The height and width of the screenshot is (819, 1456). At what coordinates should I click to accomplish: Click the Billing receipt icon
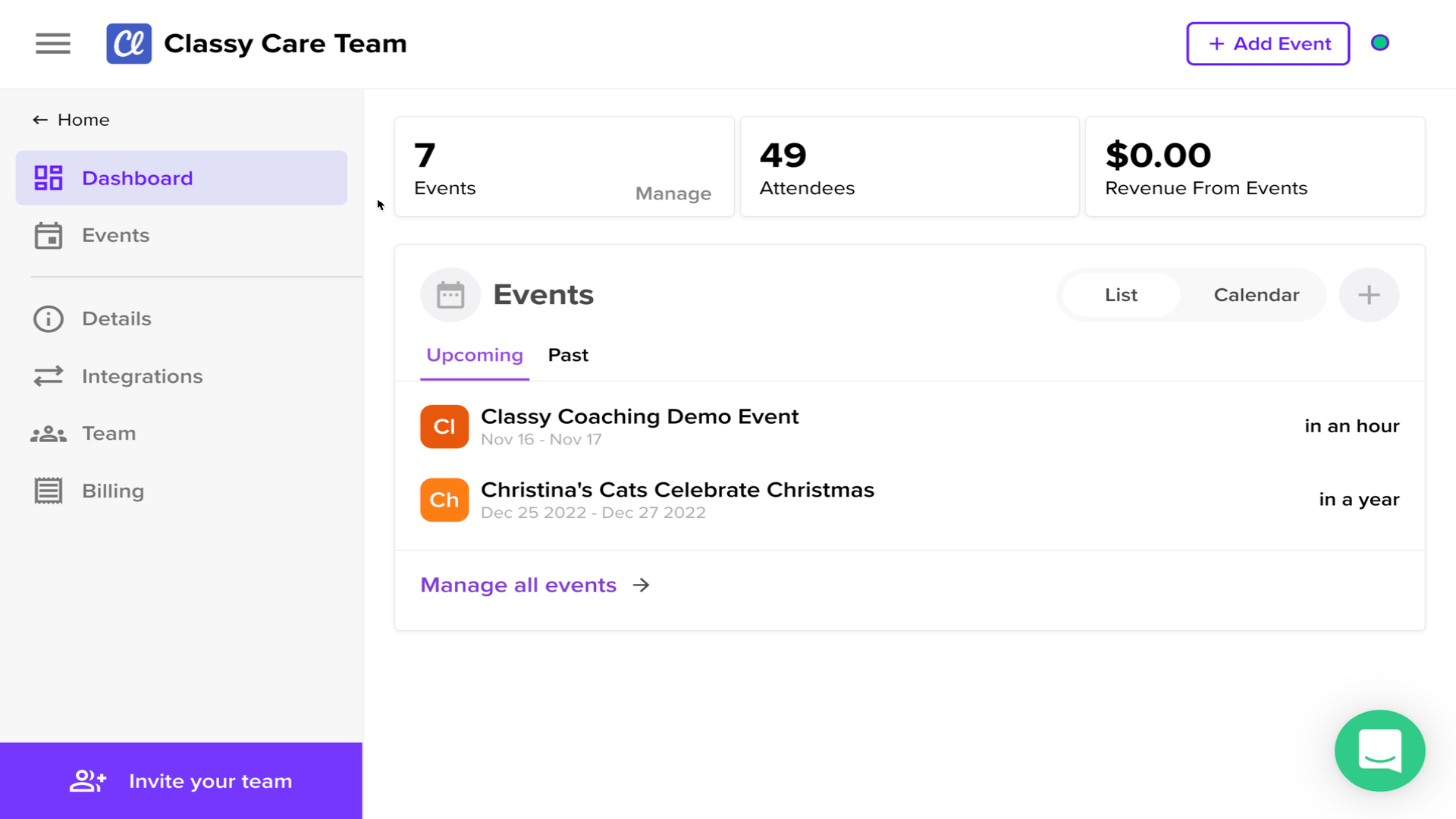point(49,491)
